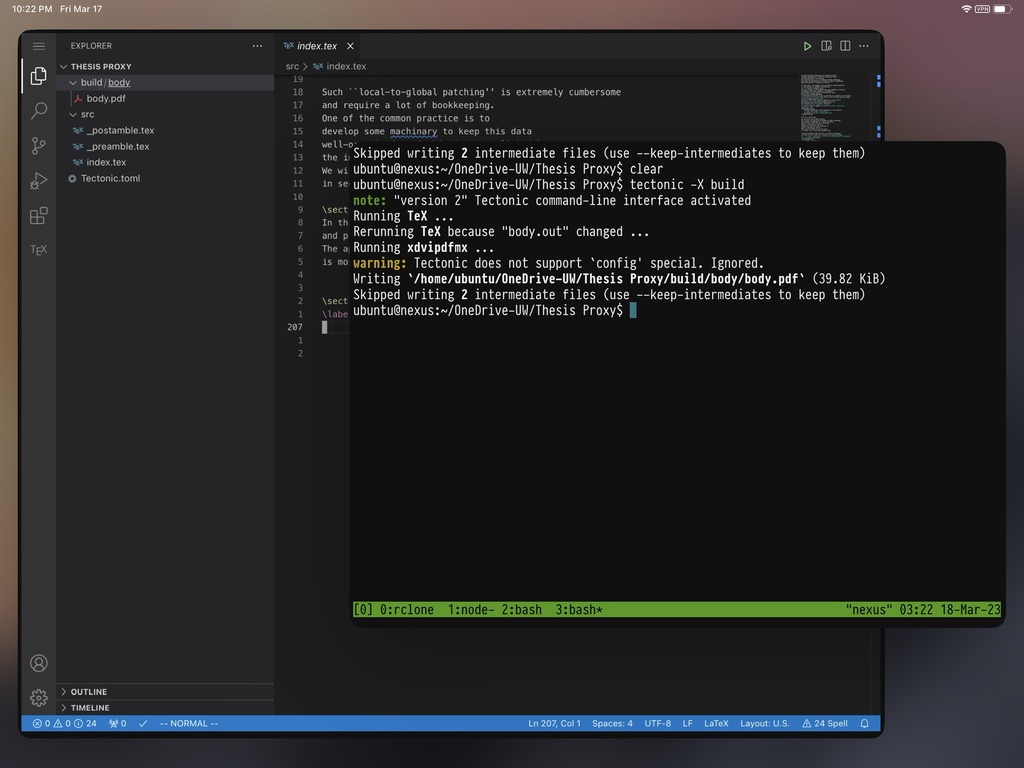The image size is (1024, 768).
Task: Open Run and Debug view
Action: tap(39, 181)
